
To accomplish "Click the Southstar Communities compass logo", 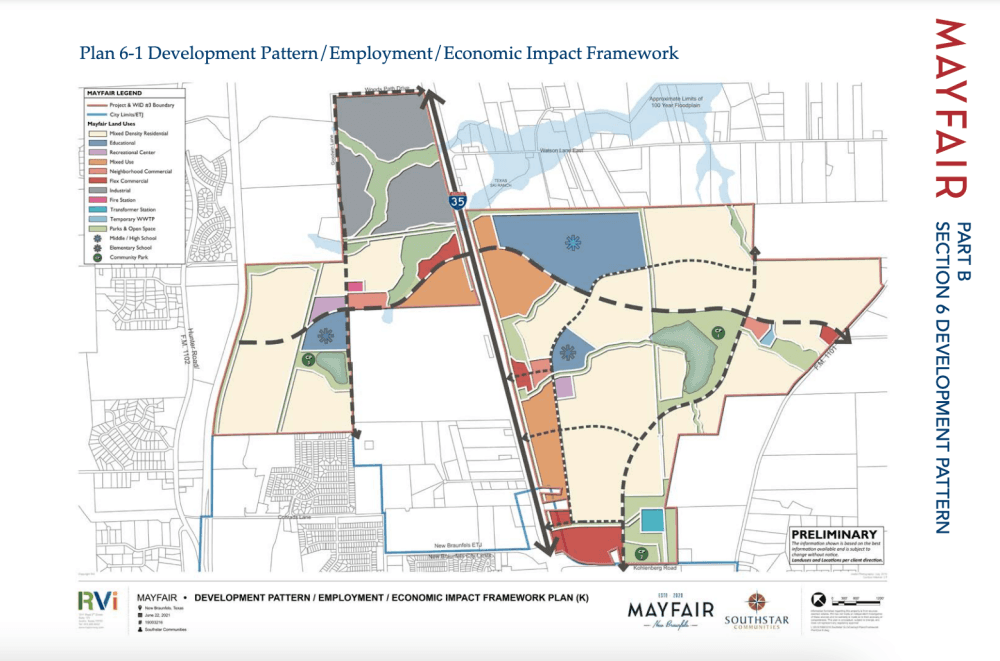I will pyautogui.click(x=756, y=602).
